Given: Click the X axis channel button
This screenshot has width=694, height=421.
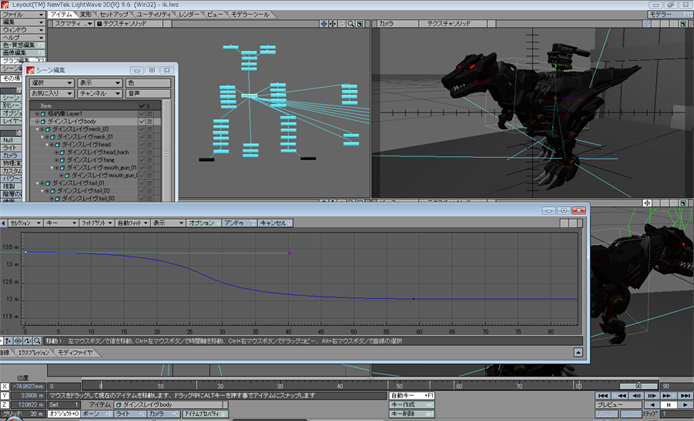Looking at the screenshot, I should click(6, 386).
